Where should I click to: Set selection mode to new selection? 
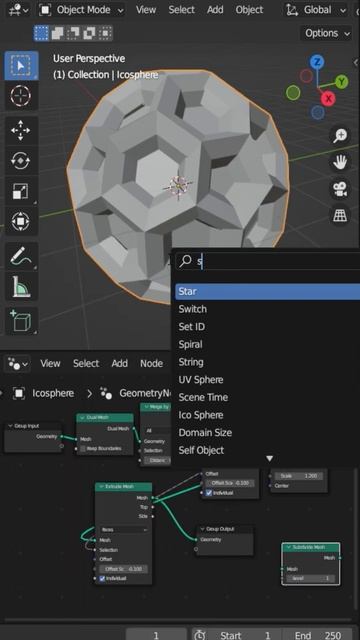(x=41, y=33)
